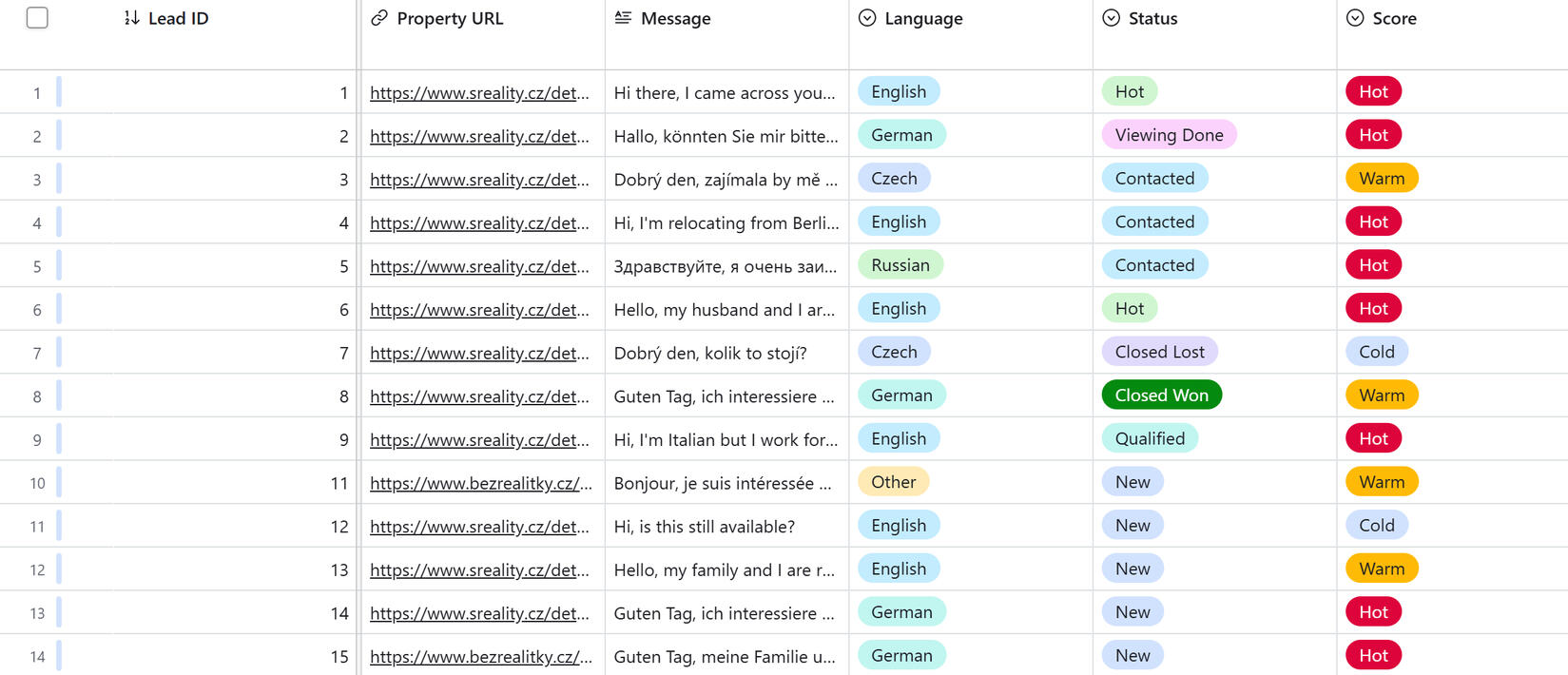
Task: Select the Closed Lost status tag
Action: click(x=1159, y=352)
